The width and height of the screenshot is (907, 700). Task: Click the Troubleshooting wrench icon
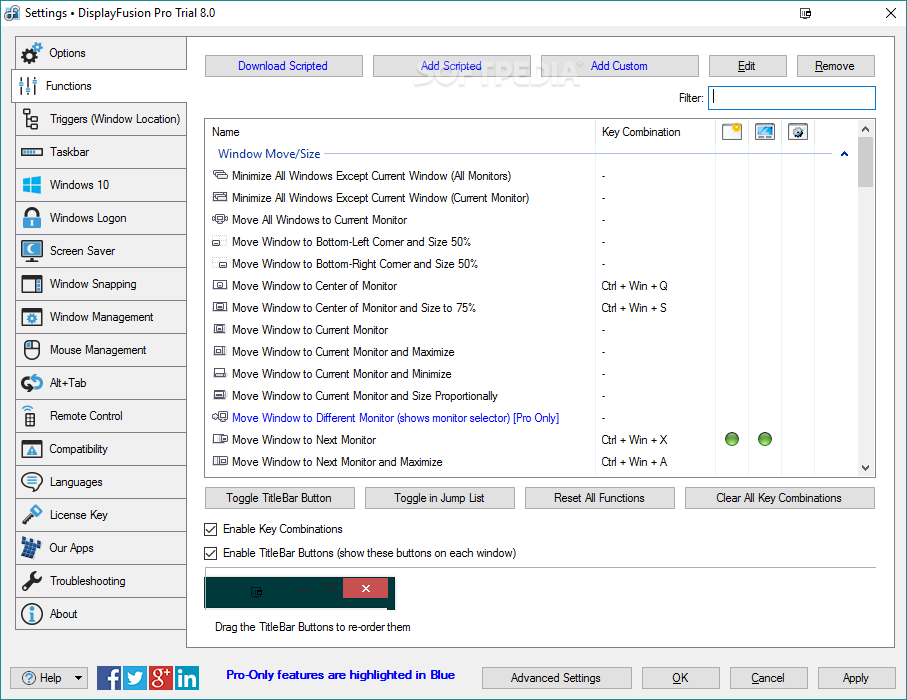pos(32,581)
